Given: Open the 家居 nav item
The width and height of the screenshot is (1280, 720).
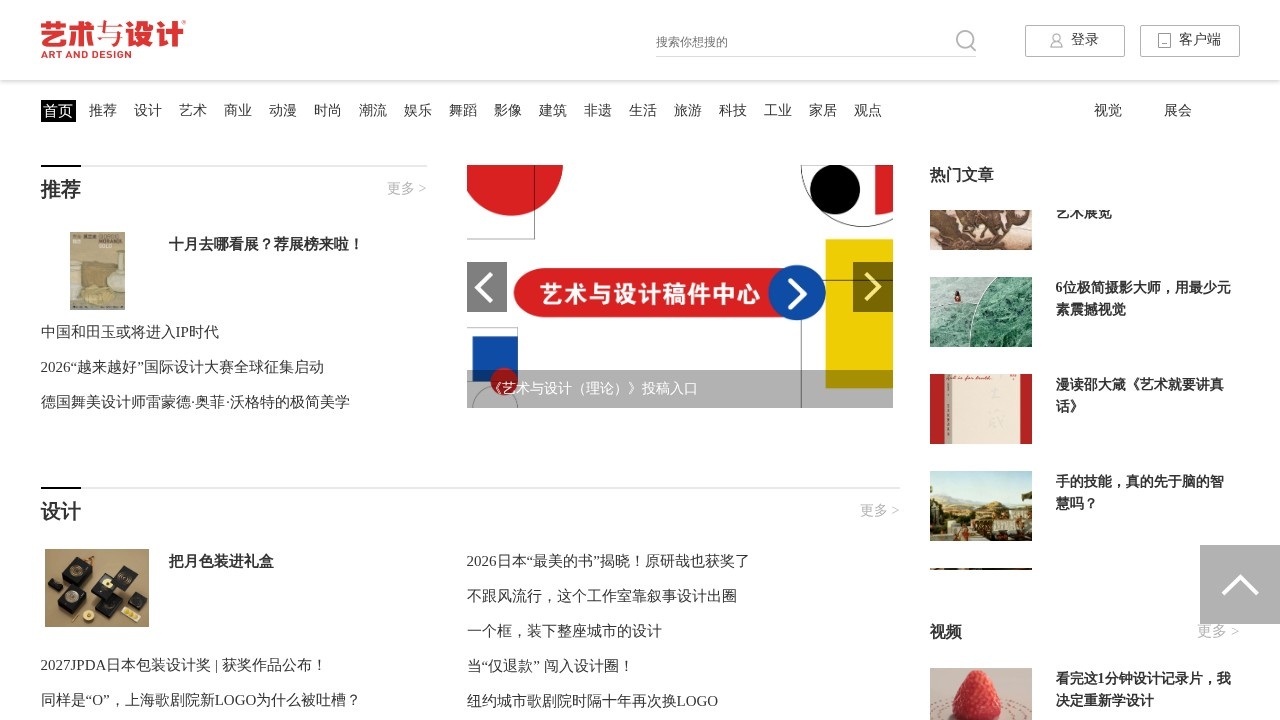Looking at the screenshot, I should tap(823, 111).
